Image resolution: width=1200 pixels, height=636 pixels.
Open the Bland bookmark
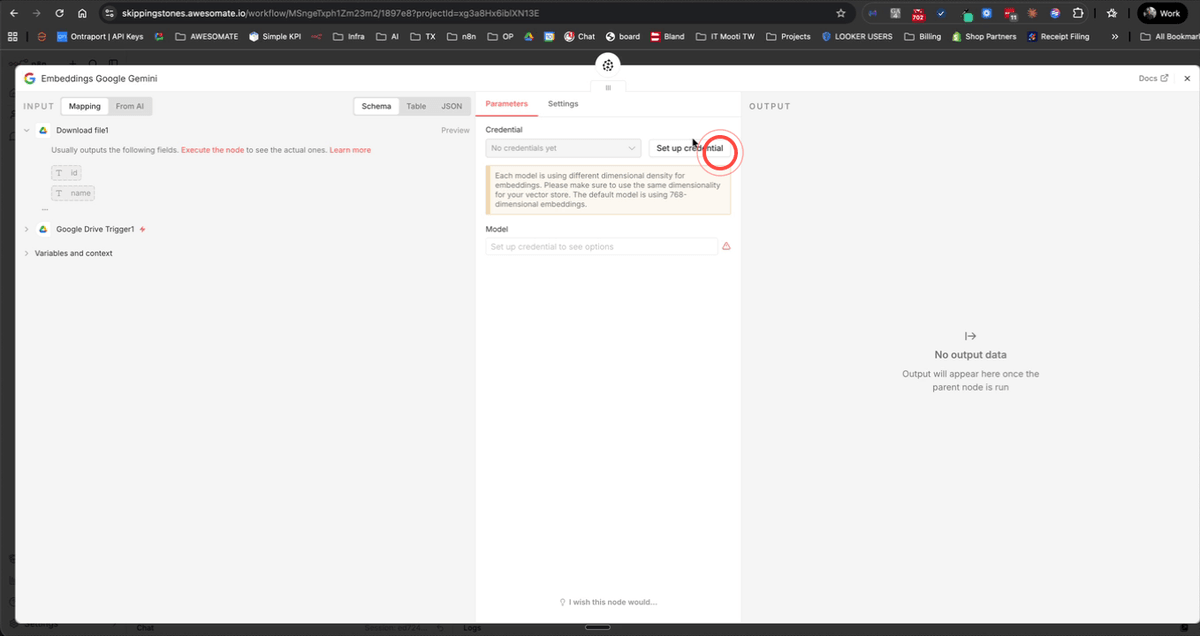click(x=667, y=36)
